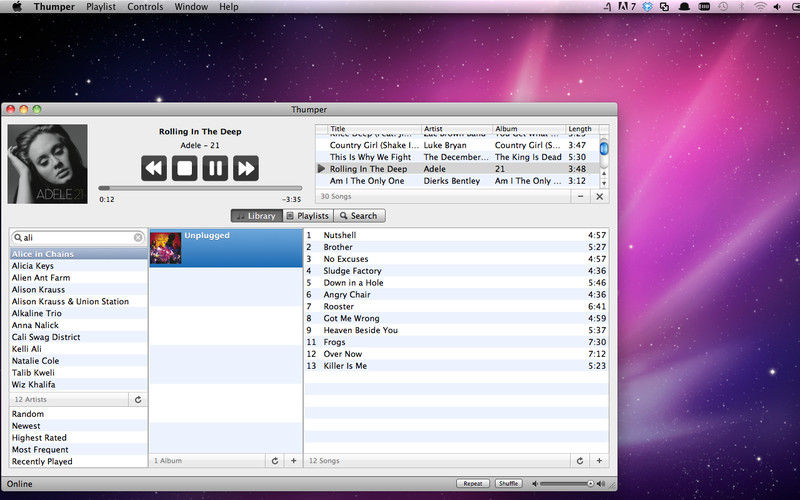Open the Controls menu
The width and height of the screenshot is (800, 500).
145,7
